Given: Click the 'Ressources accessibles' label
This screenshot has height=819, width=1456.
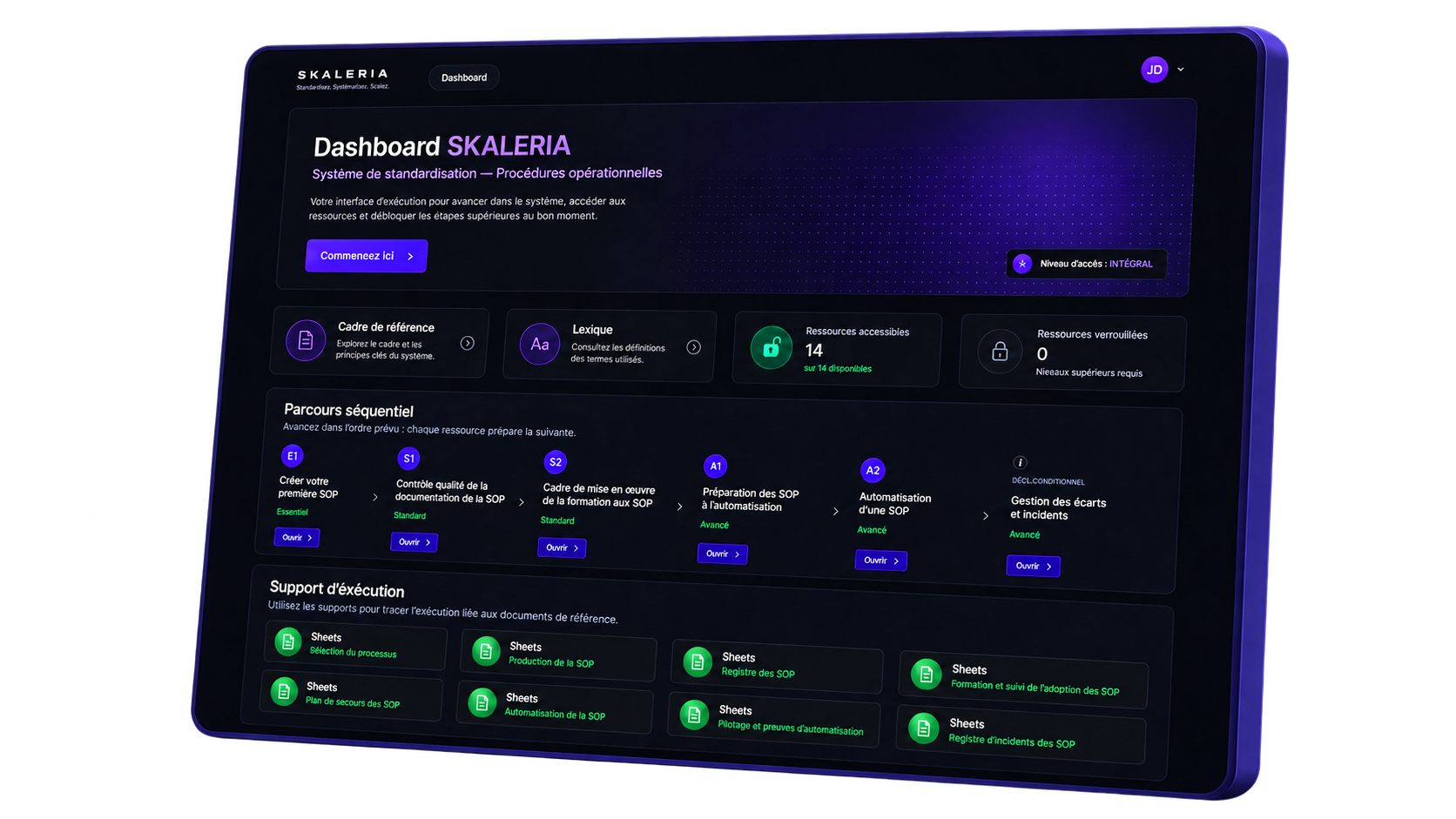Looking at the screenshot, I should click(858, 332).
